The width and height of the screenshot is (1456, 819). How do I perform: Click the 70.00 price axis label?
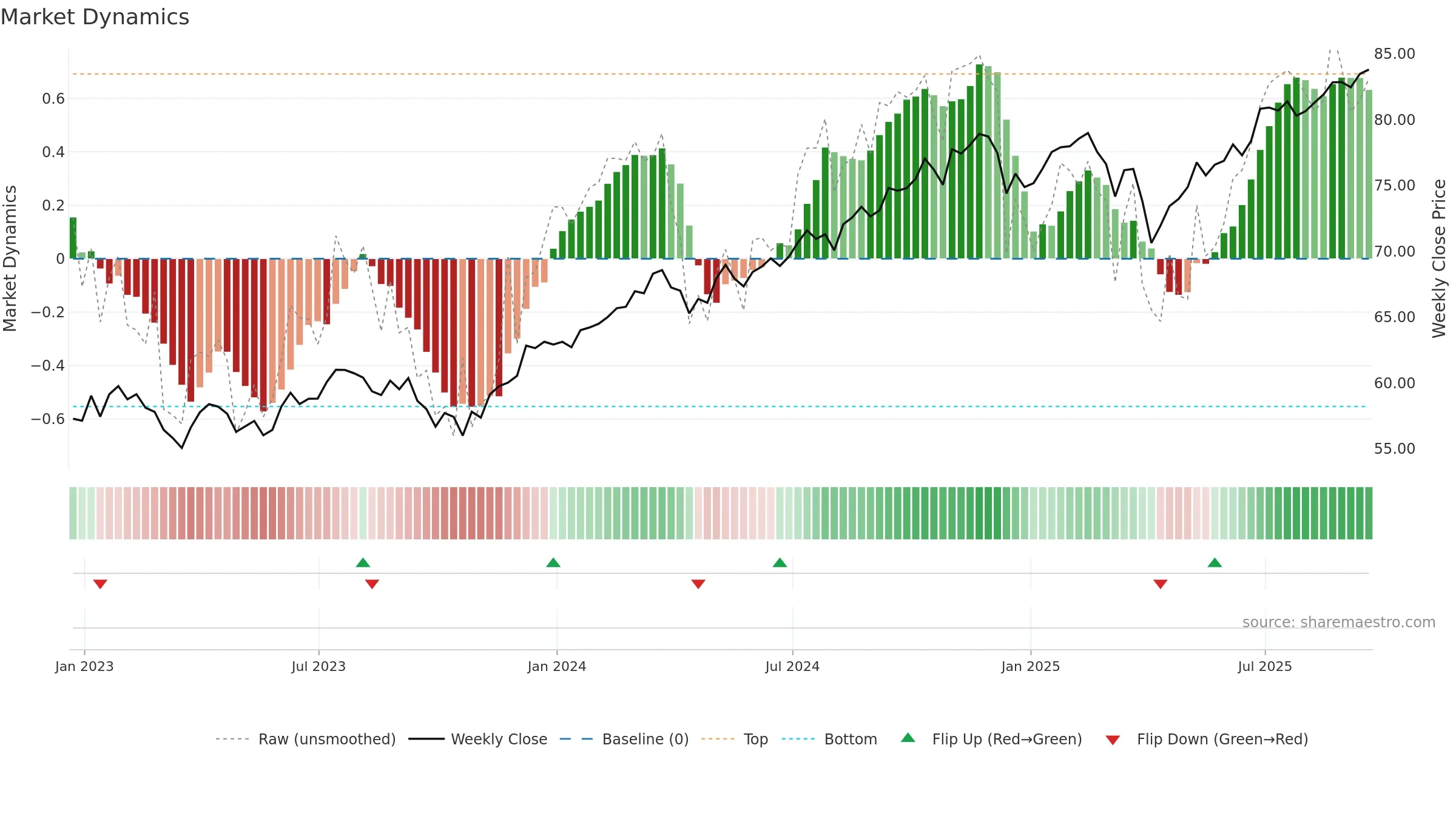pos(1395,251)
